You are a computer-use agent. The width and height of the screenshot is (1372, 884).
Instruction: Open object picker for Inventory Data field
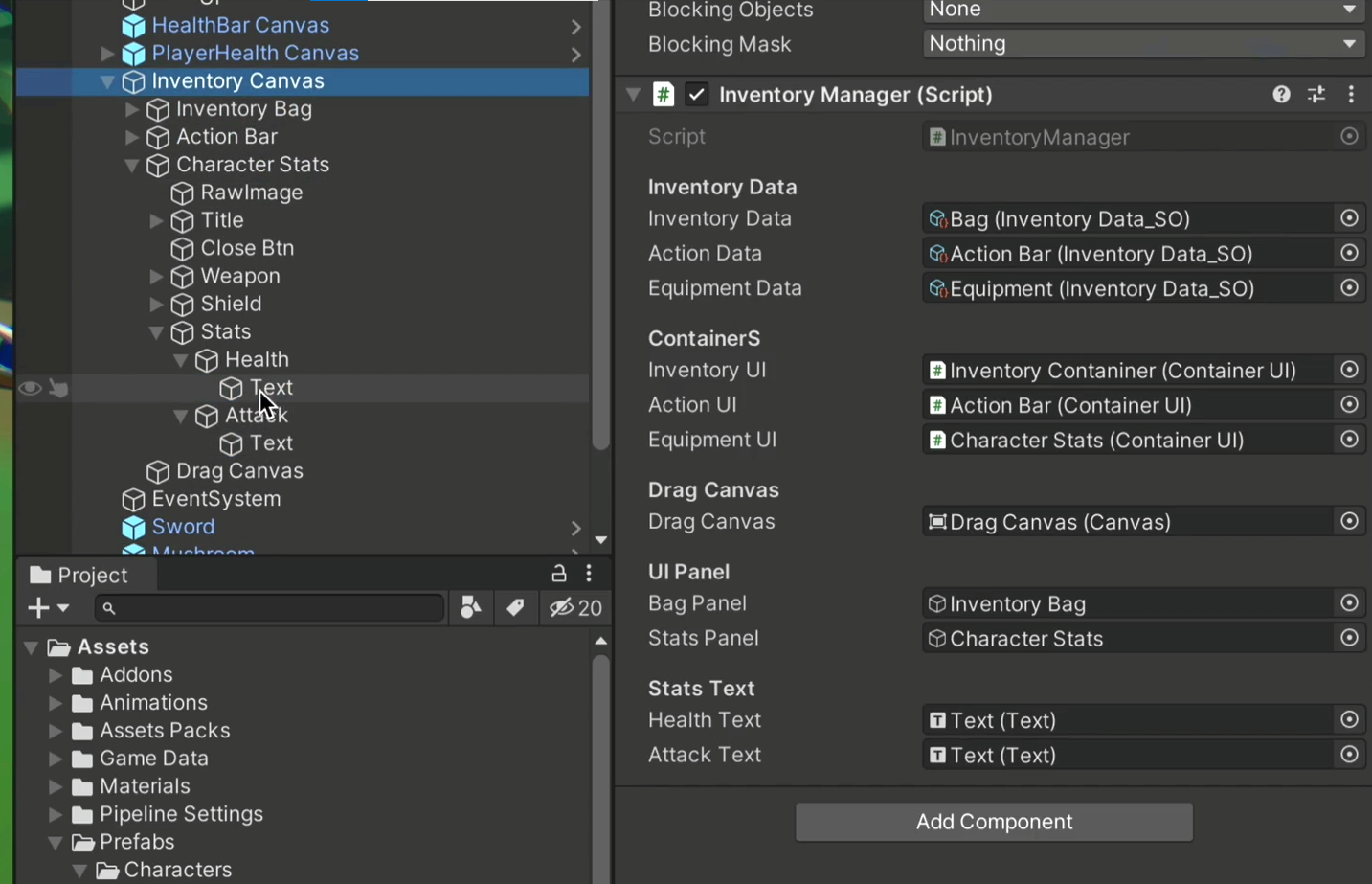(x=1349, y=218)
